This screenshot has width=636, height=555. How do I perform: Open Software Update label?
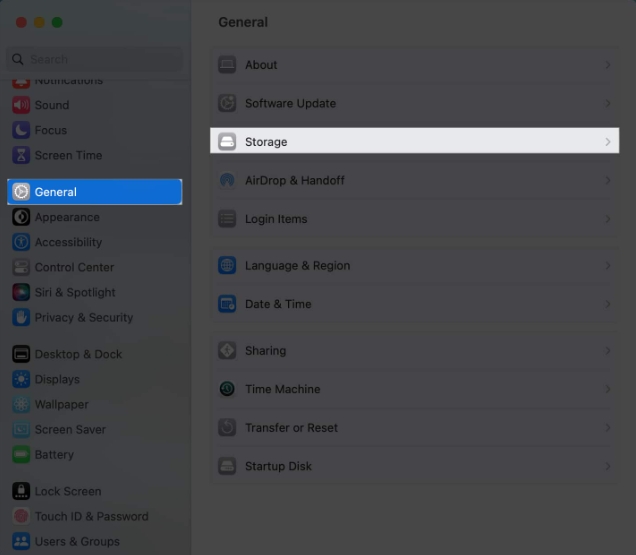coord(290,103)
